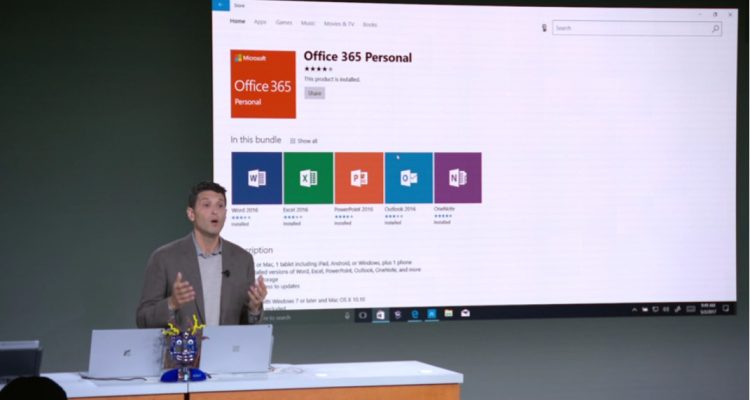Switch to the Books tab
Viewport: 750px width, 400px height.
coord(370,24)
